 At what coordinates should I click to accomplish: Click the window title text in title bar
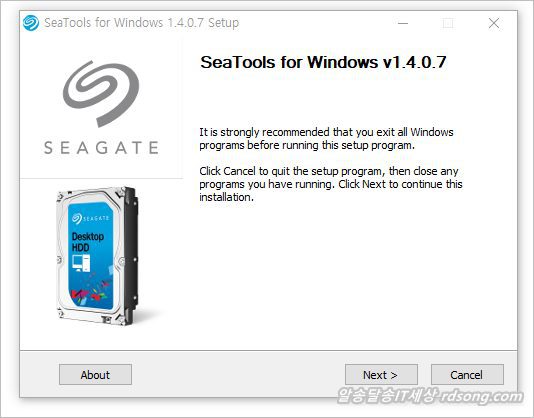(x=142, y=23)
